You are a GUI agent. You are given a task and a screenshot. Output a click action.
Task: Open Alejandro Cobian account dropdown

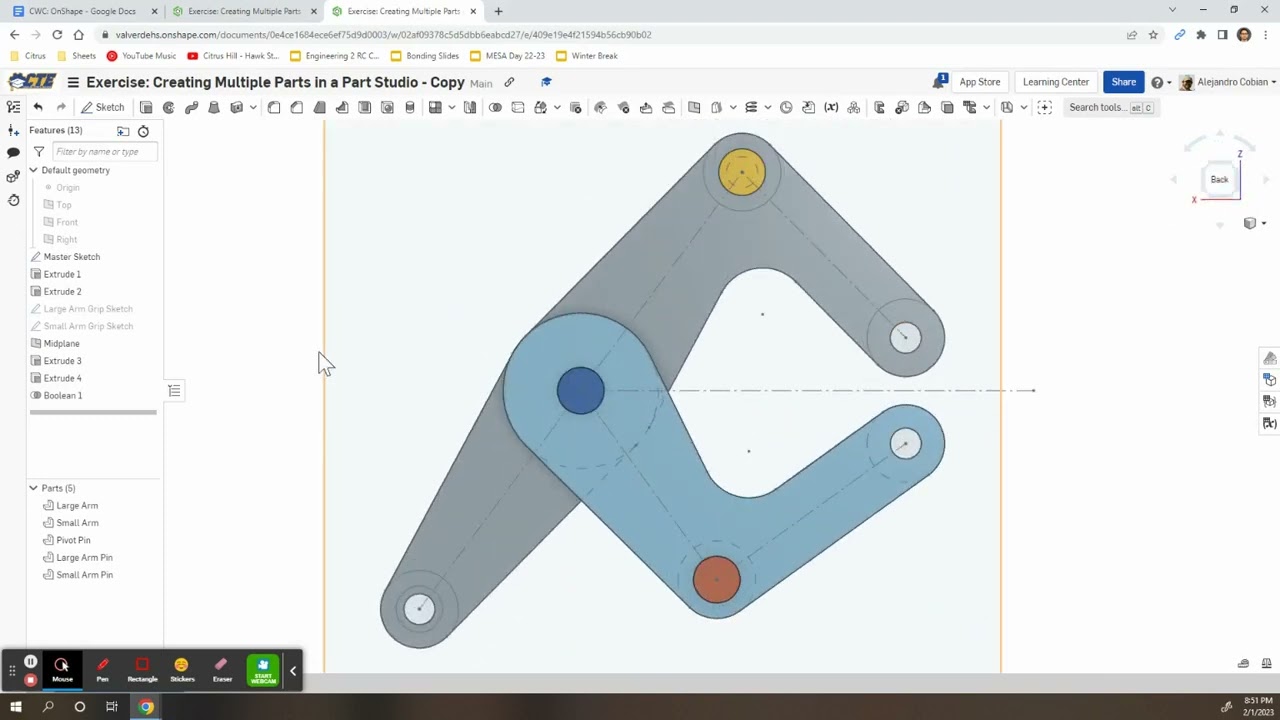pos(1229,82)
